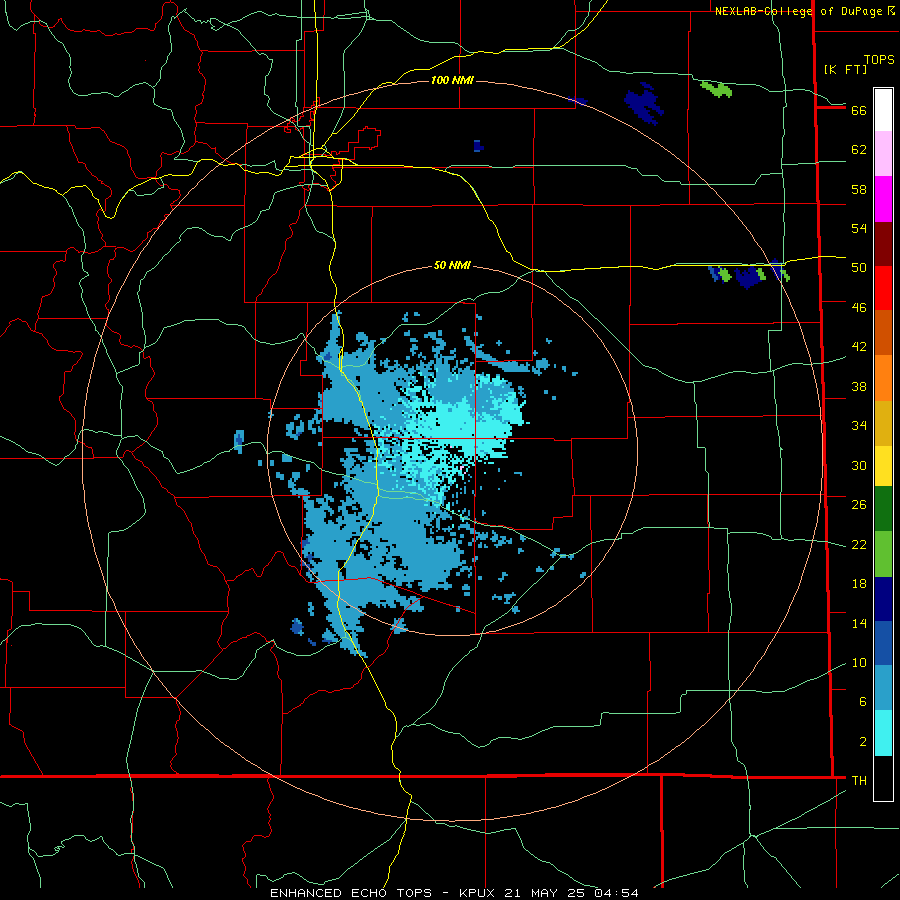Click the "58" legend value
This screenshot has height=900, width=900.
point(859,189)
